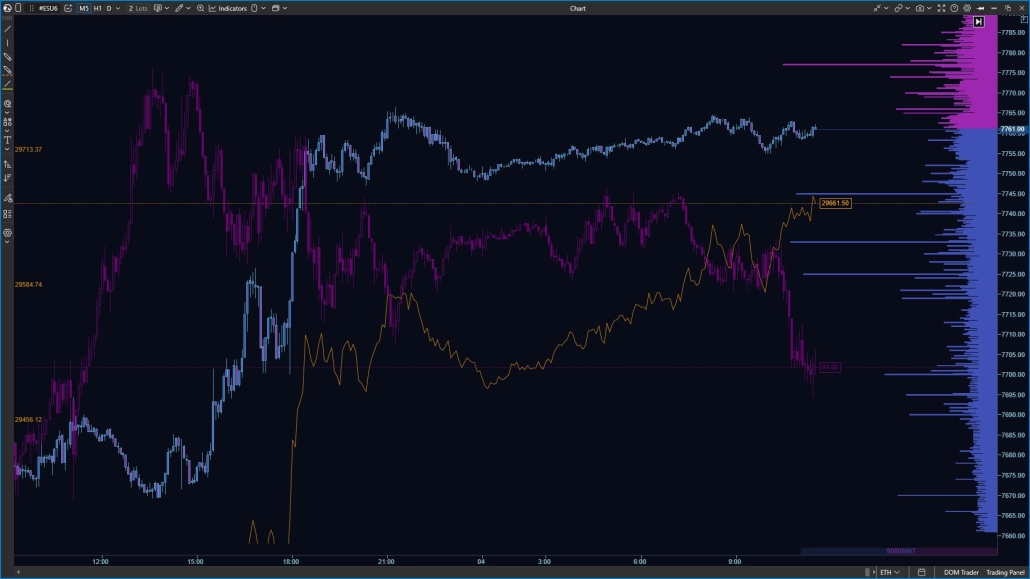Open the shapes drawing tools group

[x=7, y=122]
